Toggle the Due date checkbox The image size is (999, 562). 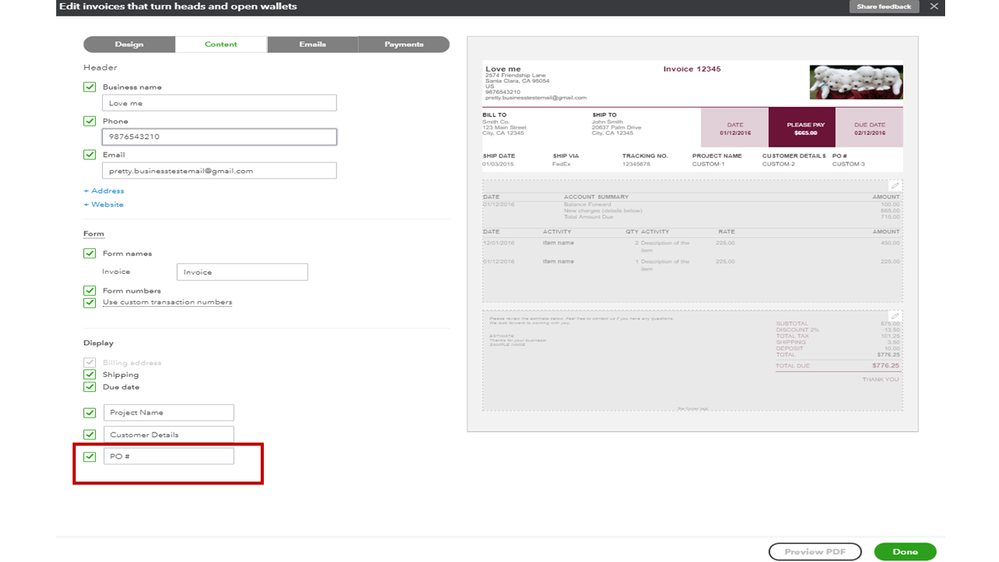pos(90,387)
